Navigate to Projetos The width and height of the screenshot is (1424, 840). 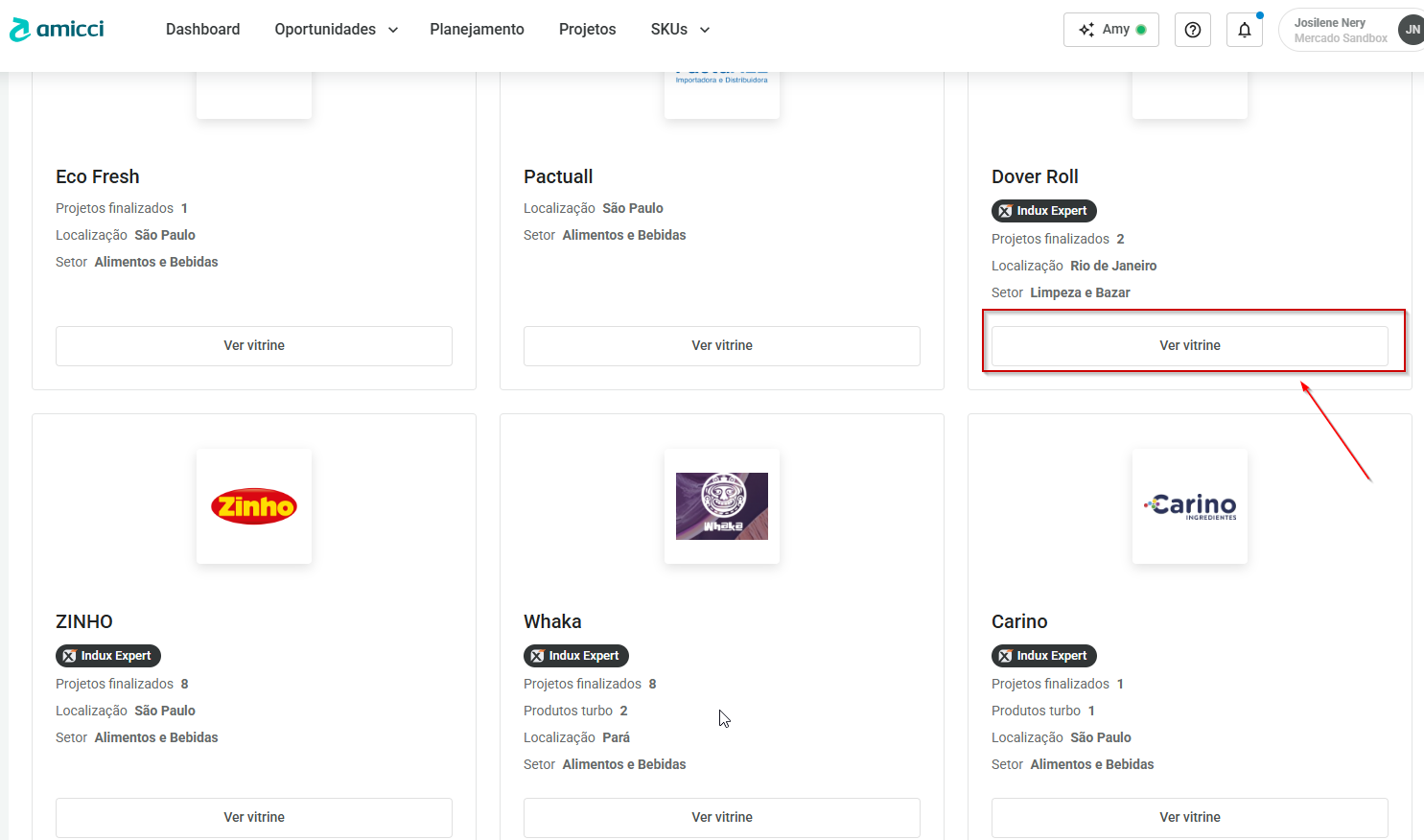point(587,30)
